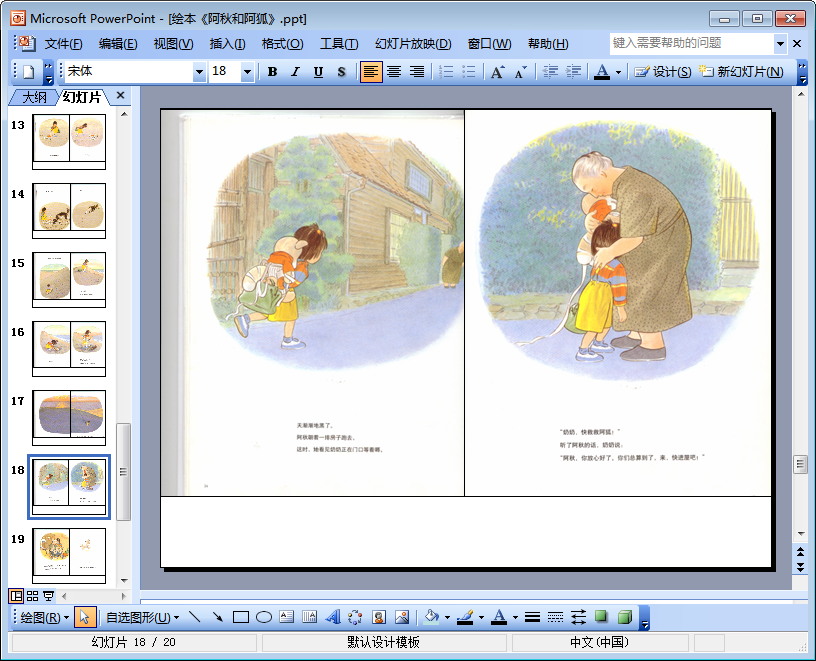Close the outline/slides pane
The height and width of the screenshot is (661, 816).
pos(120,95)
